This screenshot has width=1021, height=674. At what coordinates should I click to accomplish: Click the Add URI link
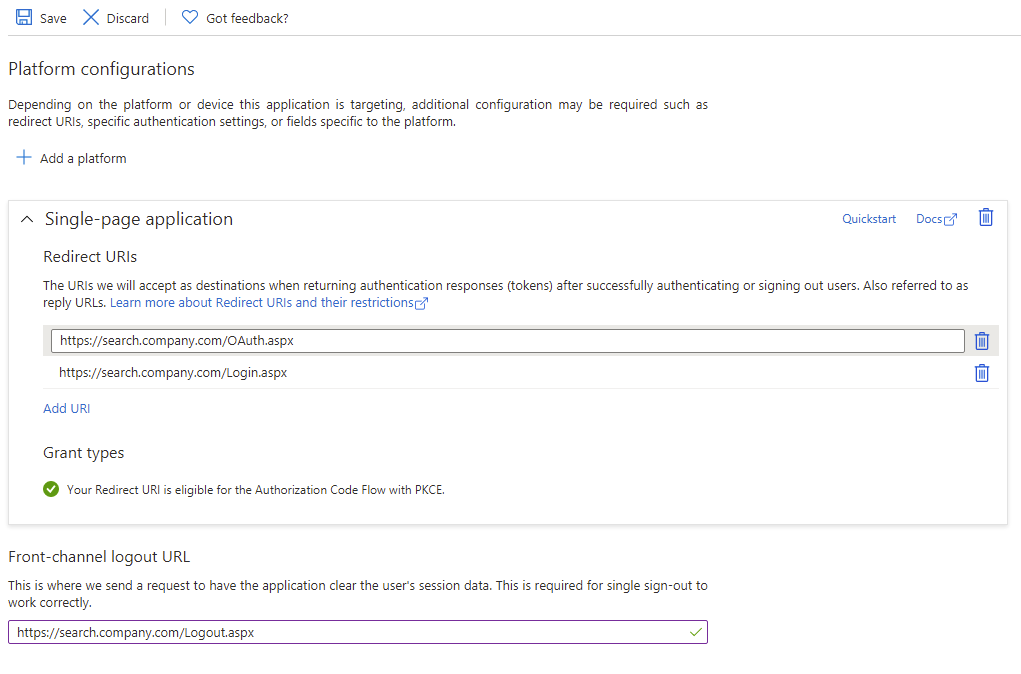[x=66, y=408]
